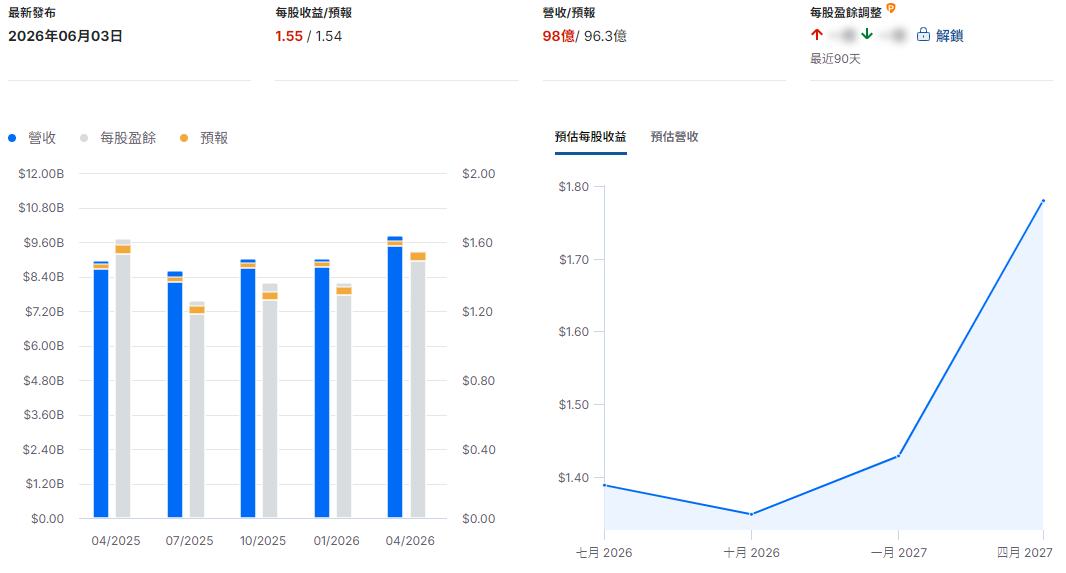
Task: Click the 營收/預報 heading
Action: pyautogui.click(x=569, y=12)
